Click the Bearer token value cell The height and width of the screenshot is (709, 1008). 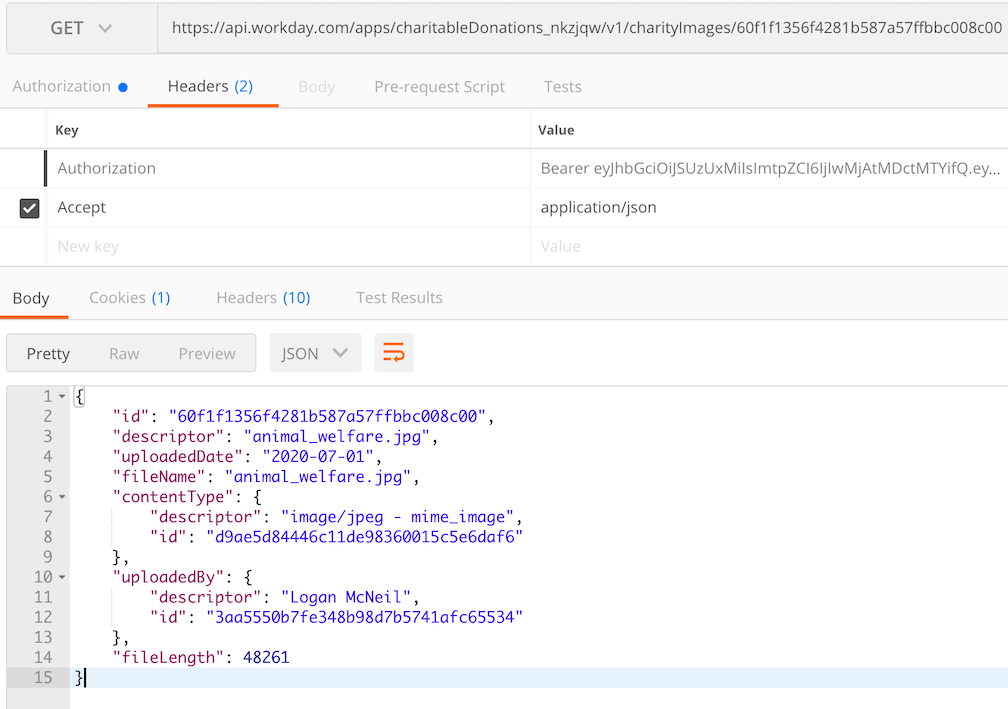[x=770, y=168]
